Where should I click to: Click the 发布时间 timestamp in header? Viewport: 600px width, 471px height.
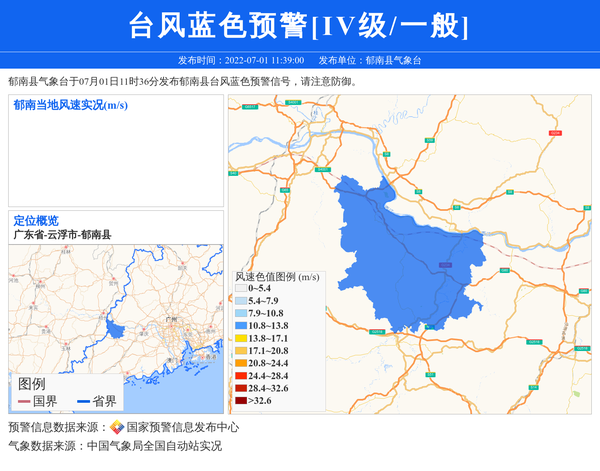pos(240,60)
